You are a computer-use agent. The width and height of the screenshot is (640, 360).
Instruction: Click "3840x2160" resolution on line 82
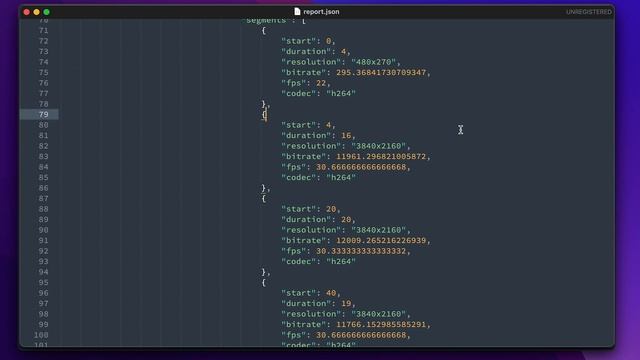tap(378, 146)
